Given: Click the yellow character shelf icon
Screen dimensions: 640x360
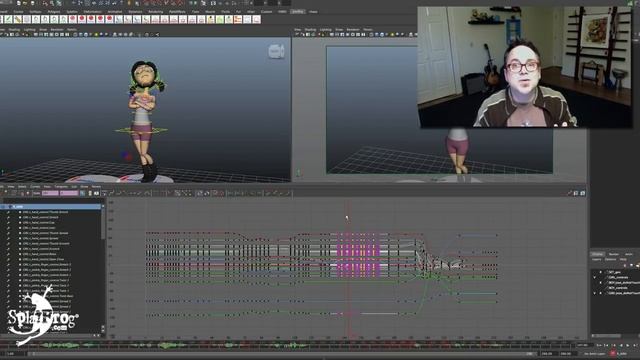Looking at the screenshot, I should tap(211, 19).
